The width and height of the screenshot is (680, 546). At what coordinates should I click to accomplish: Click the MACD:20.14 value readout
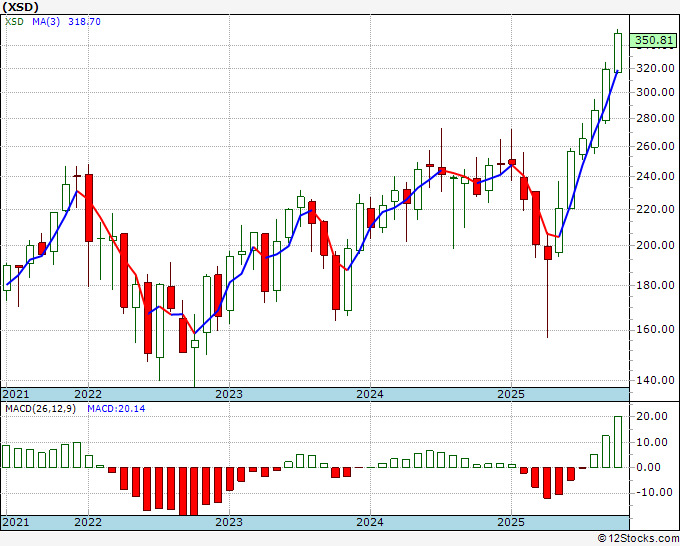[x=116, y=409]
